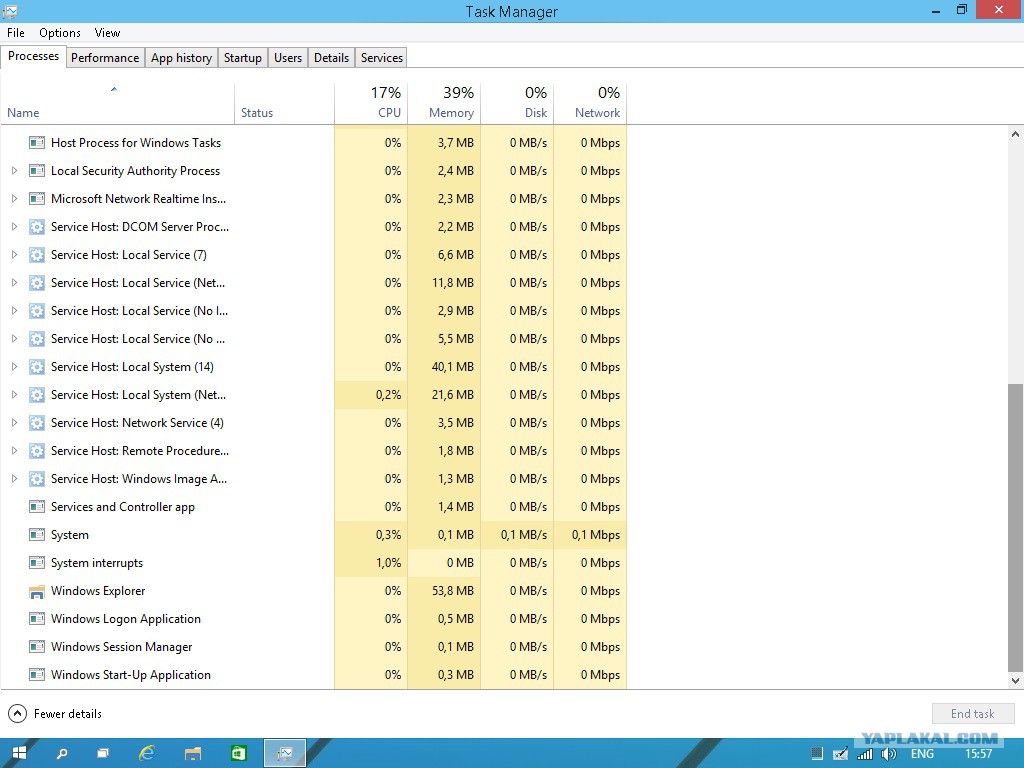Image resolution: width=1024 pixels, height=768 pixels.
Task: Click Fewer details label
Action: pyautogui.click(x=68, y=714)
